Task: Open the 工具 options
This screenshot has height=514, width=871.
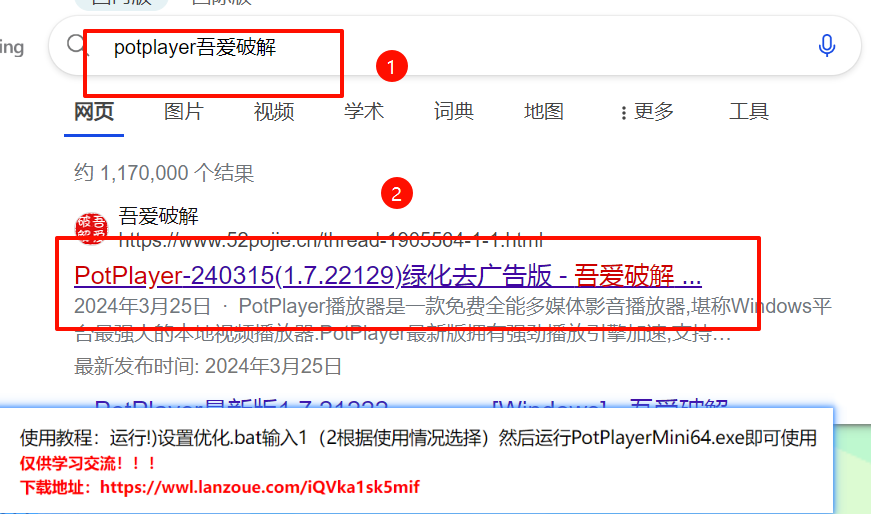Action: [x=749, y=112]
